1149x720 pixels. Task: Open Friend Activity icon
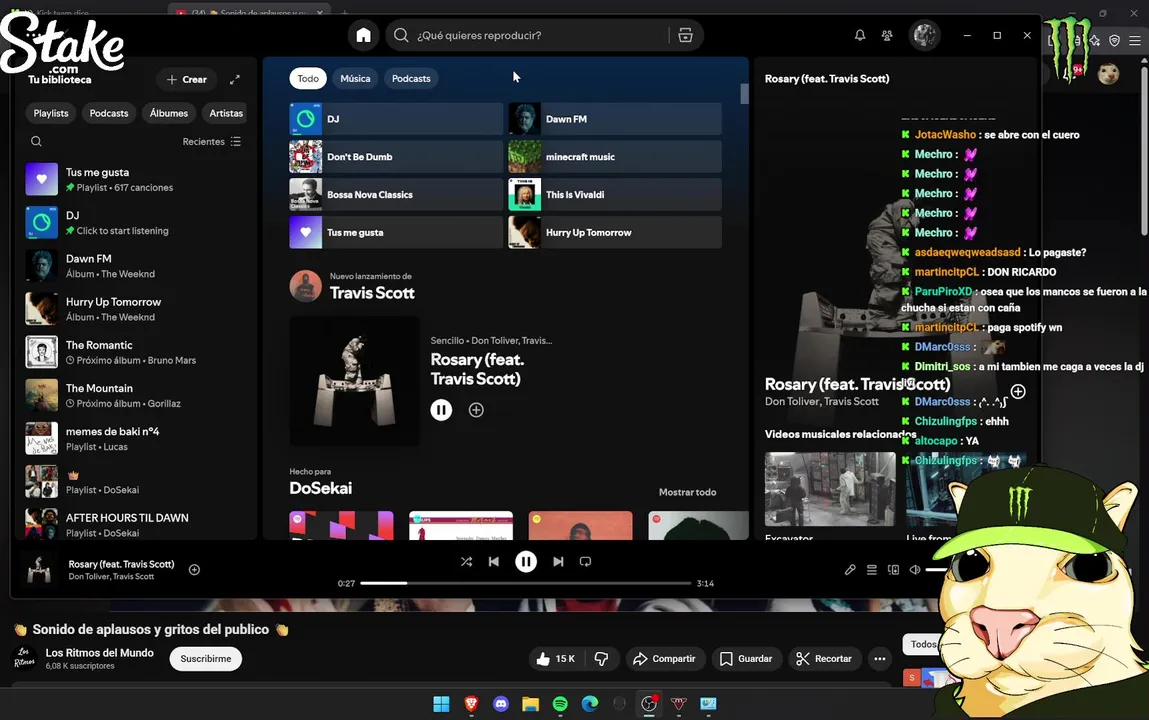point(887,35)
